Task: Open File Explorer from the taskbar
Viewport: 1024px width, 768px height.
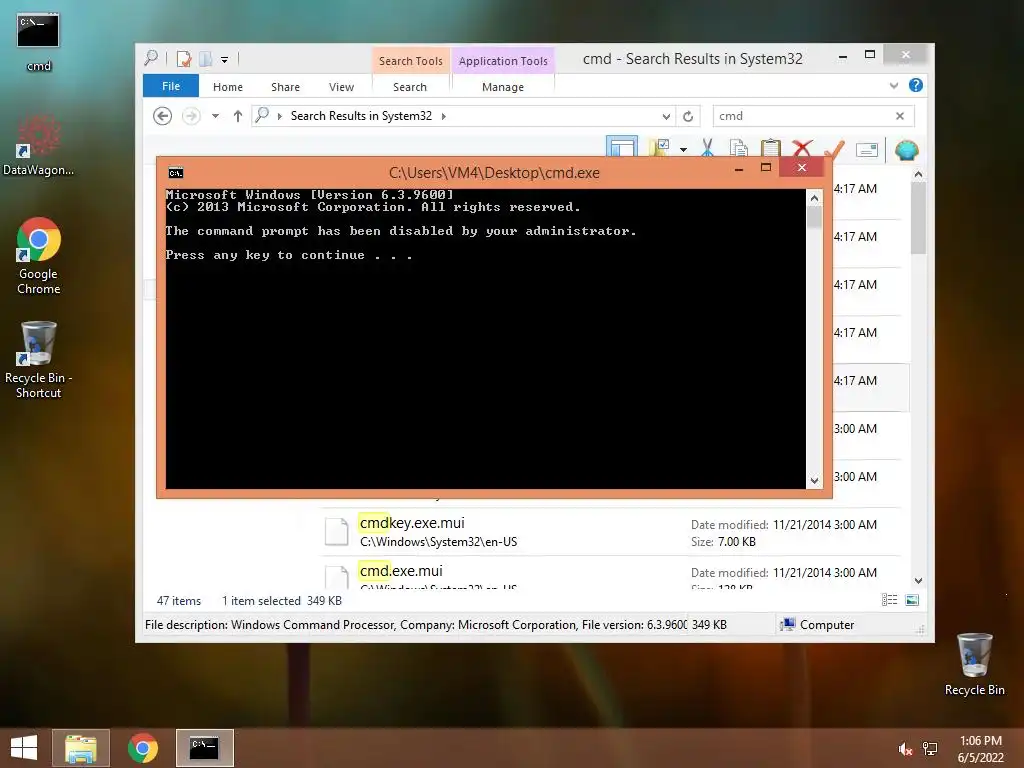Action: [x=81, y=748]
